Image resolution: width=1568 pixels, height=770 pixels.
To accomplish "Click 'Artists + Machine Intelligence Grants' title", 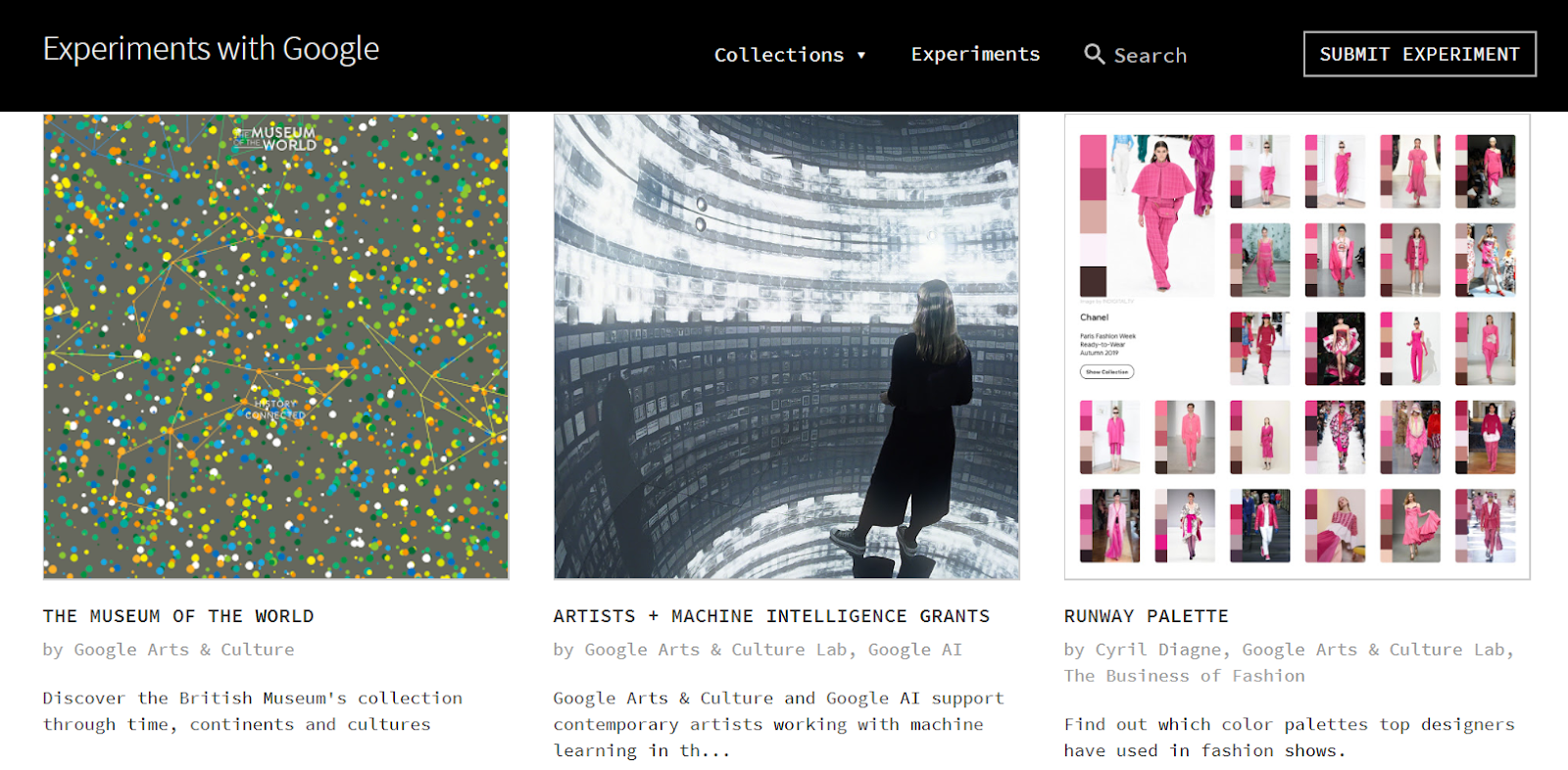I will [771, 616].
